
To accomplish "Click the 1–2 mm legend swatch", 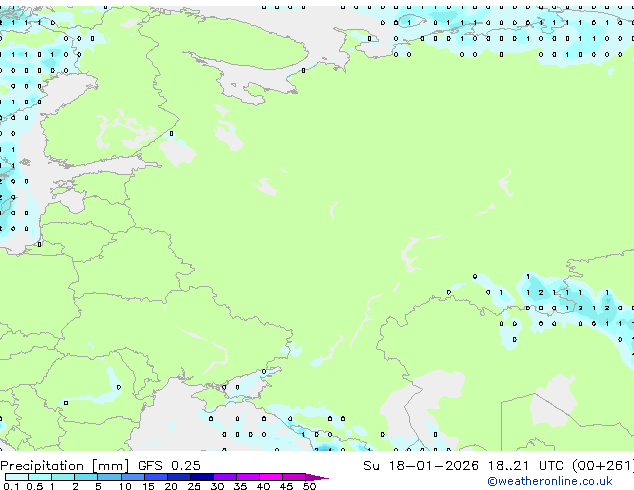I will (x=63, y=477).
